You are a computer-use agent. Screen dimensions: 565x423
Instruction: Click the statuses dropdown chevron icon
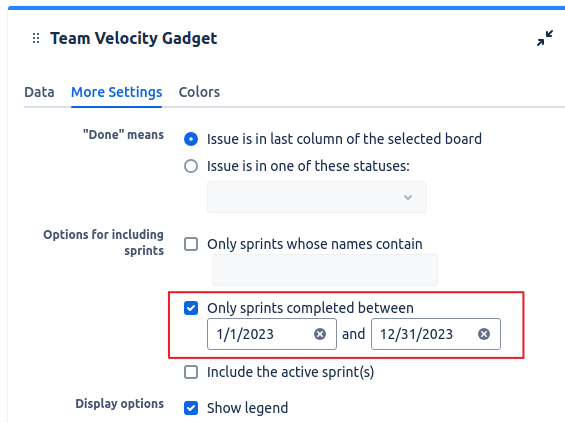(x=408, y=197)
